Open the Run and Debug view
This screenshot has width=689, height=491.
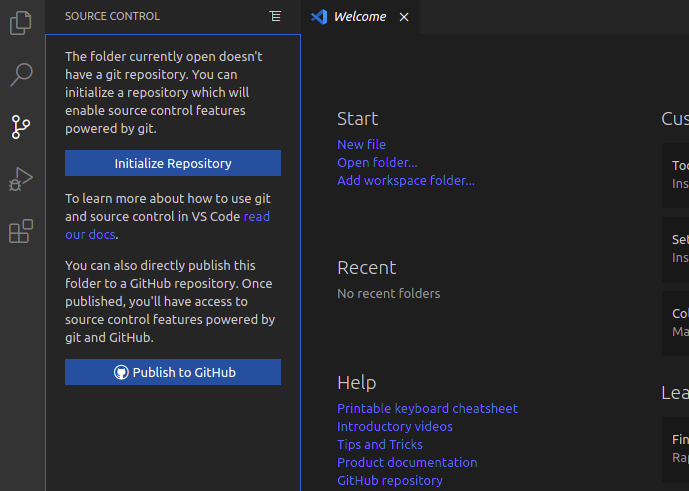tap(21, 179)
